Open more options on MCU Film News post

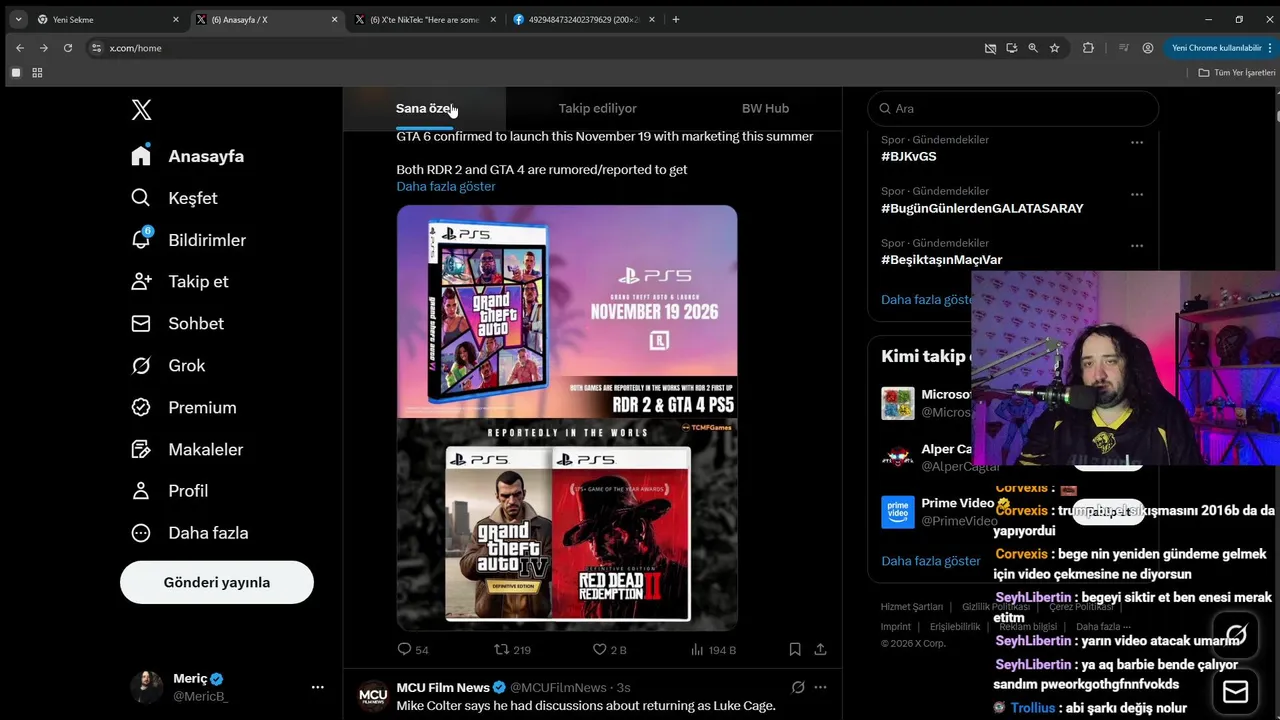tap(821, 687)
